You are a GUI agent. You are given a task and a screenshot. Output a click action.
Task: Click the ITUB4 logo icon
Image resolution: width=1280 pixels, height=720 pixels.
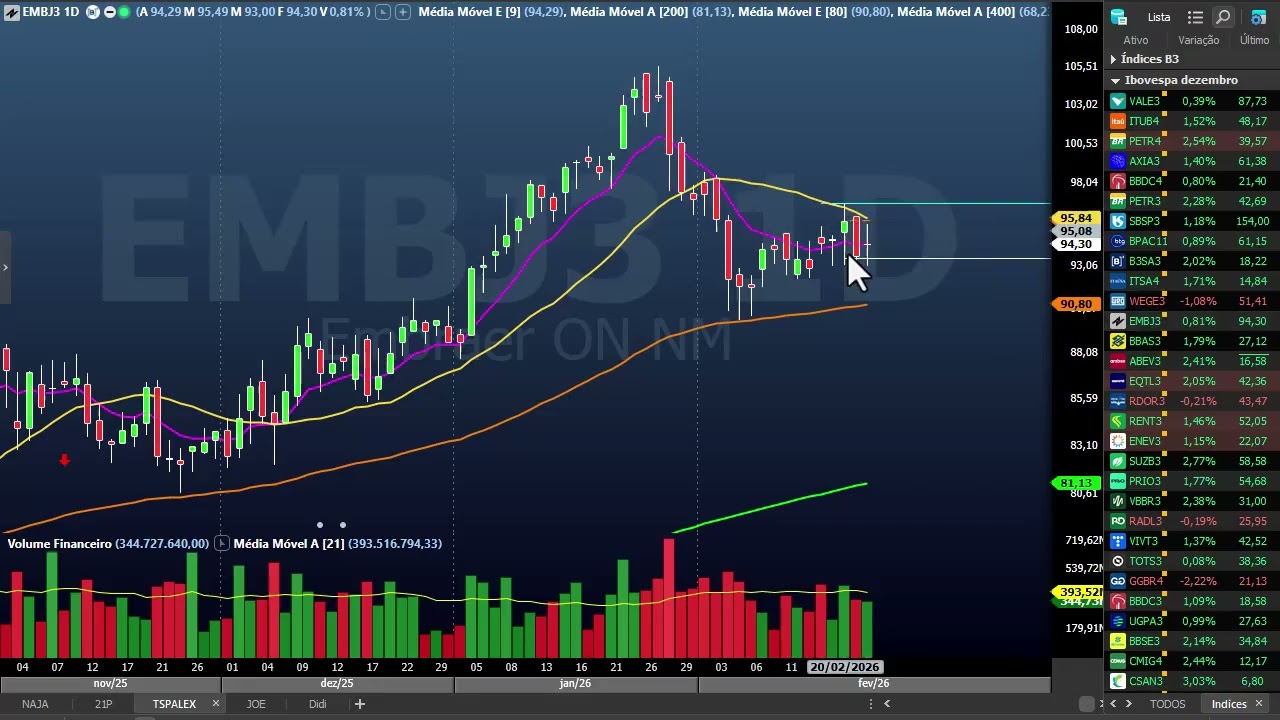click(1118, 121)
